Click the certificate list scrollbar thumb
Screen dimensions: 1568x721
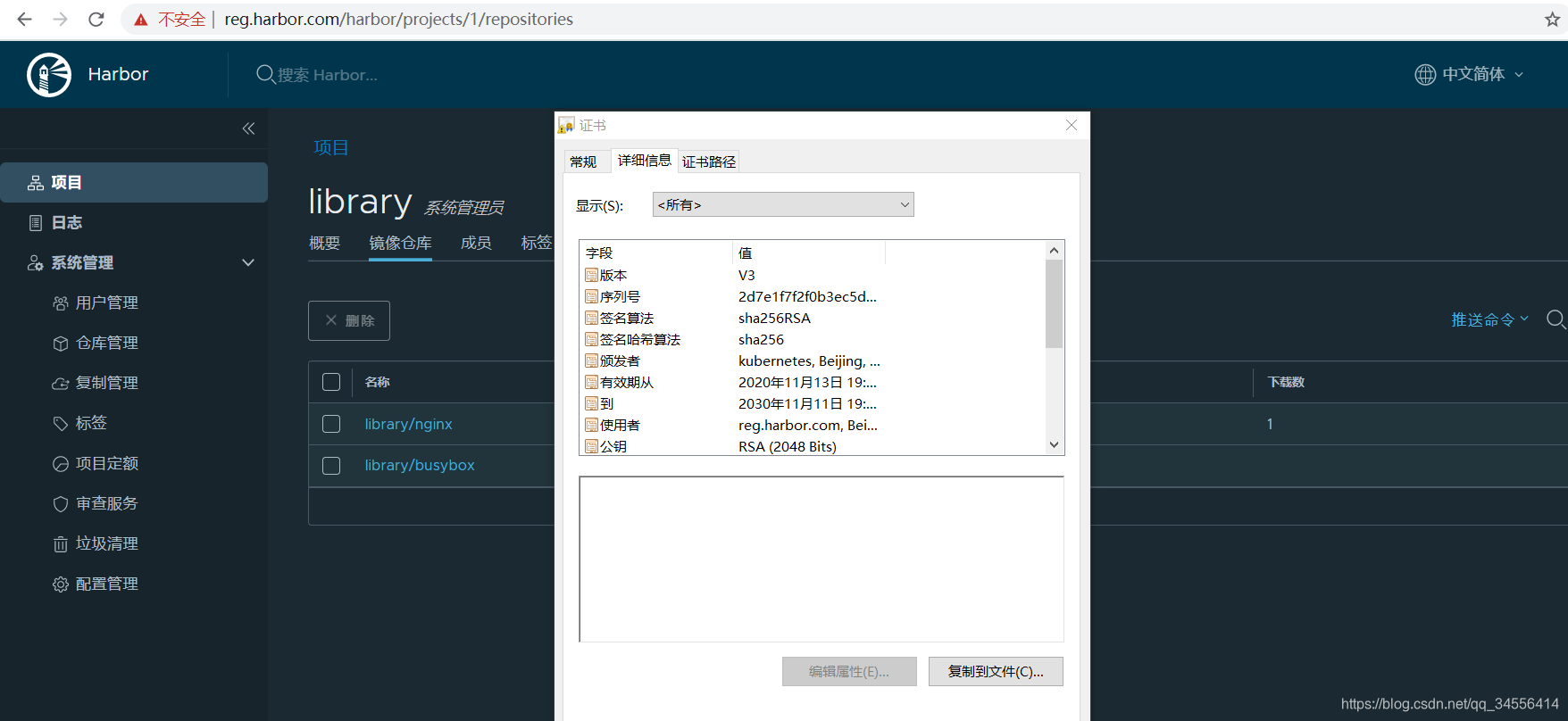1054,303
